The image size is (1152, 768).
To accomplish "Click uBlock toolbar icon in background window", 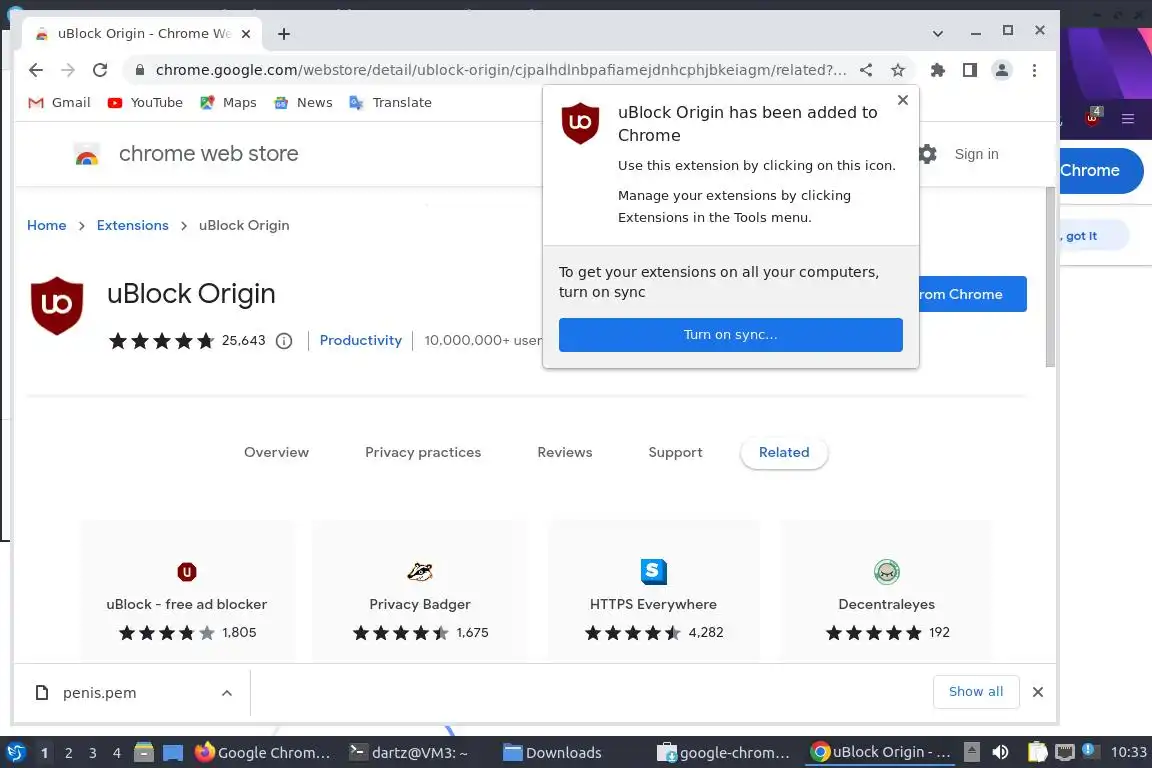I will tap(1093, 116).
